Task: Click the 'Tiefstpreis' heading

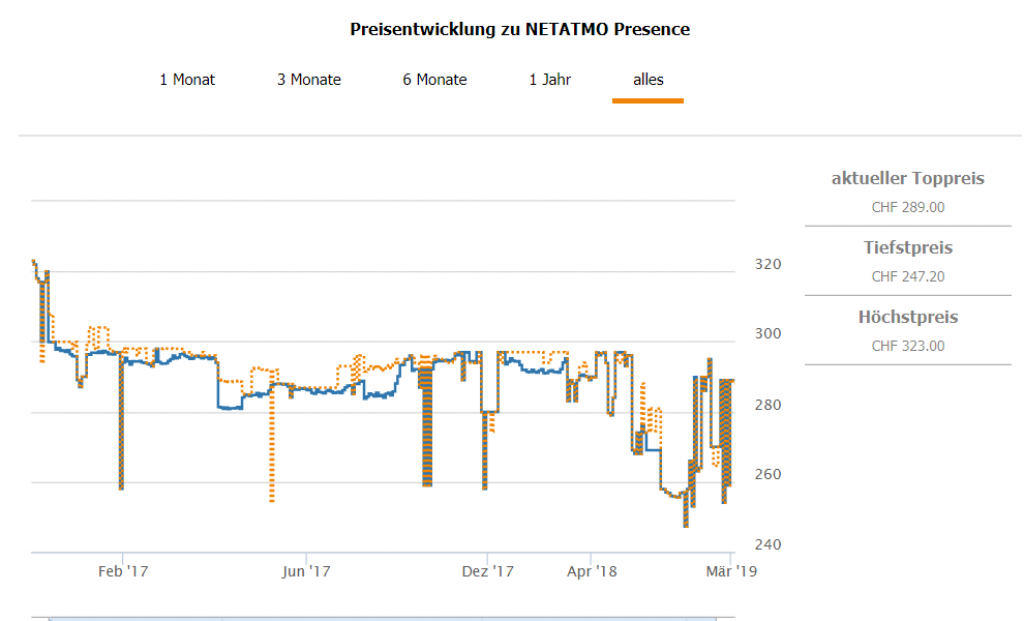Action: click(908, 248)
